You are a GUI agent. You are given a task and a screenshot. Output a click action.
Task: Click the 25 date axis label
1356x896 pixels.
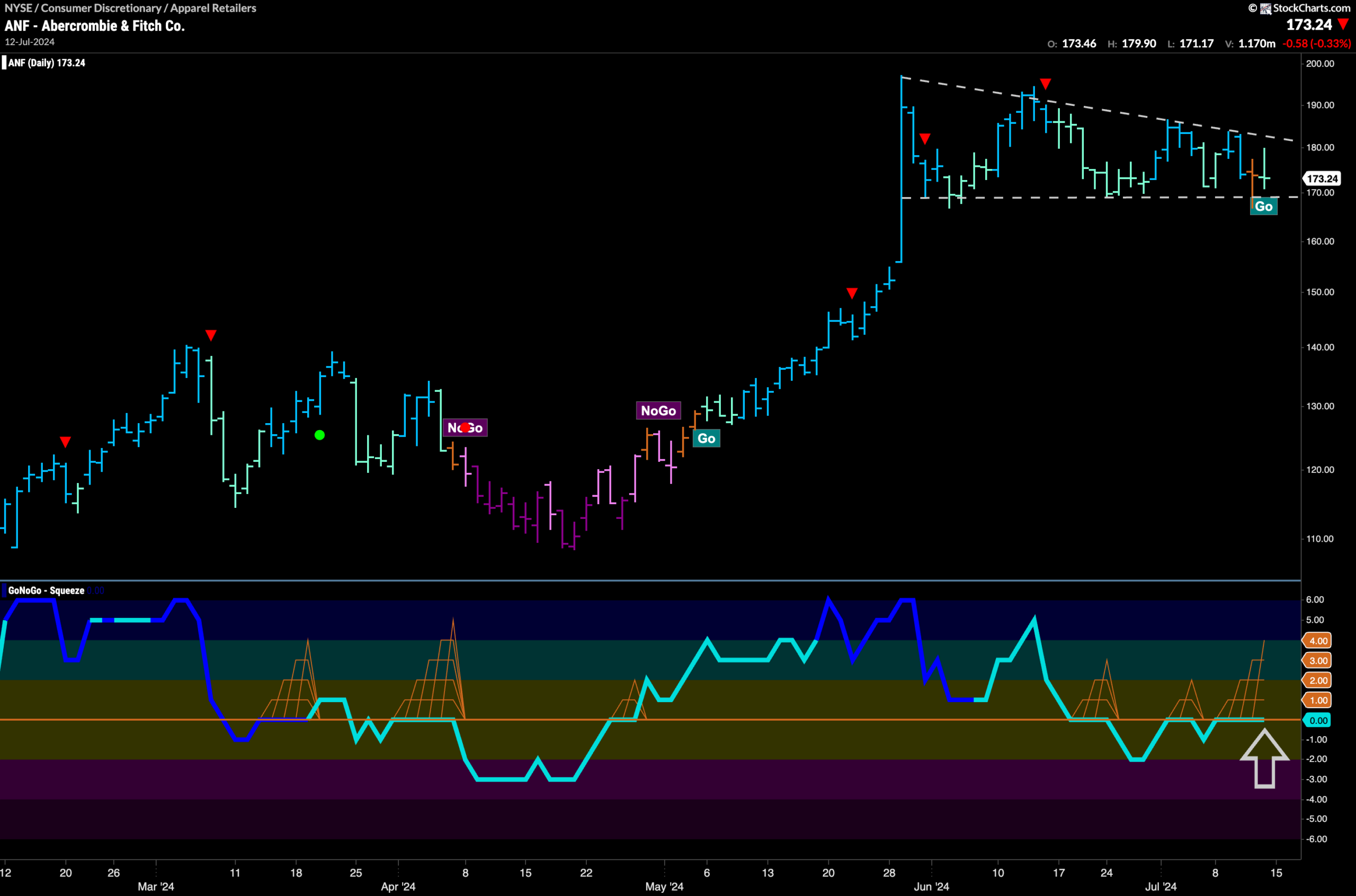click(x=356, y=873)
